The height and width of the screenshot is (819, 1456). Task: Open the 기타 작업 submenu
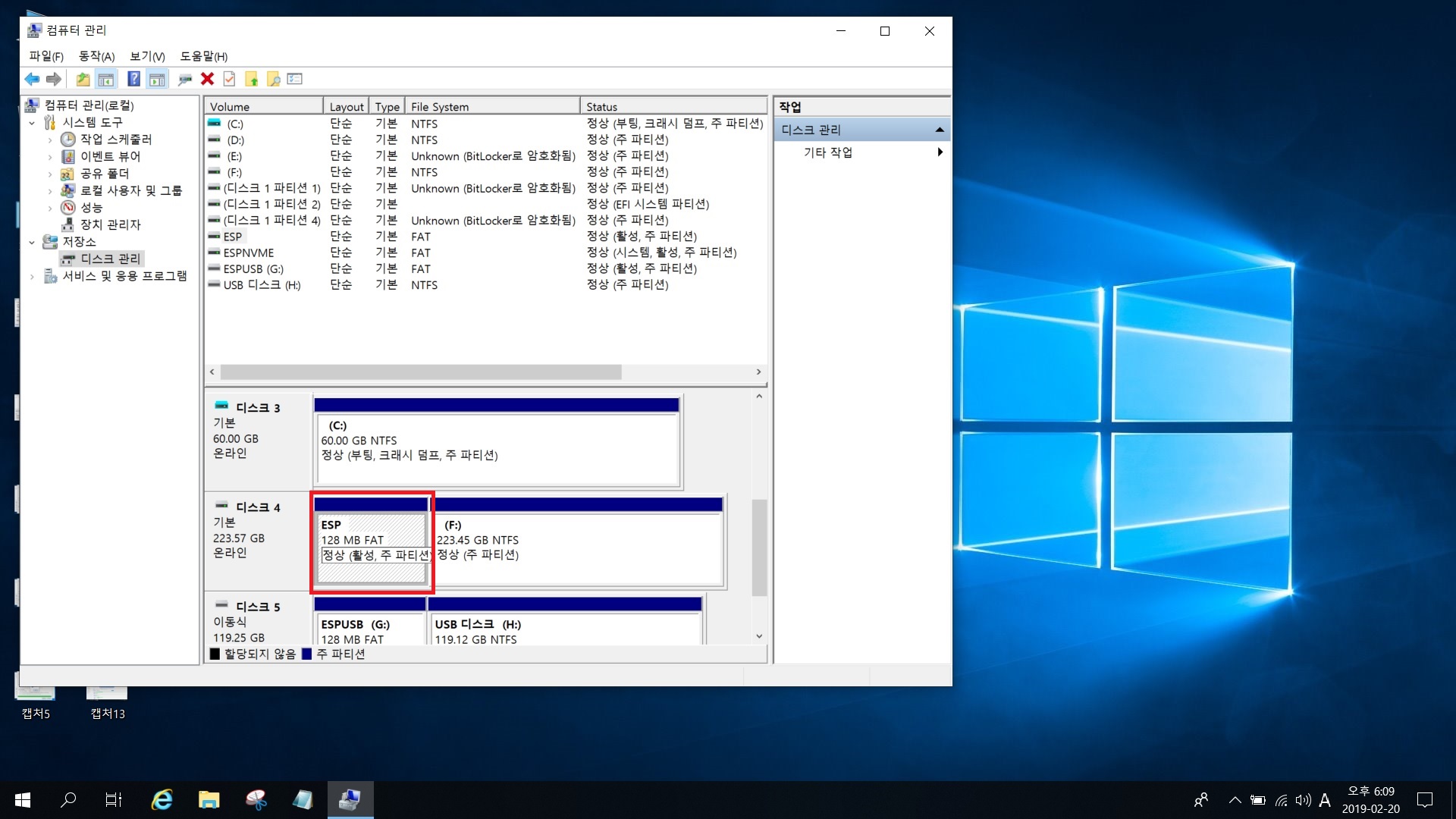point(862,152)
